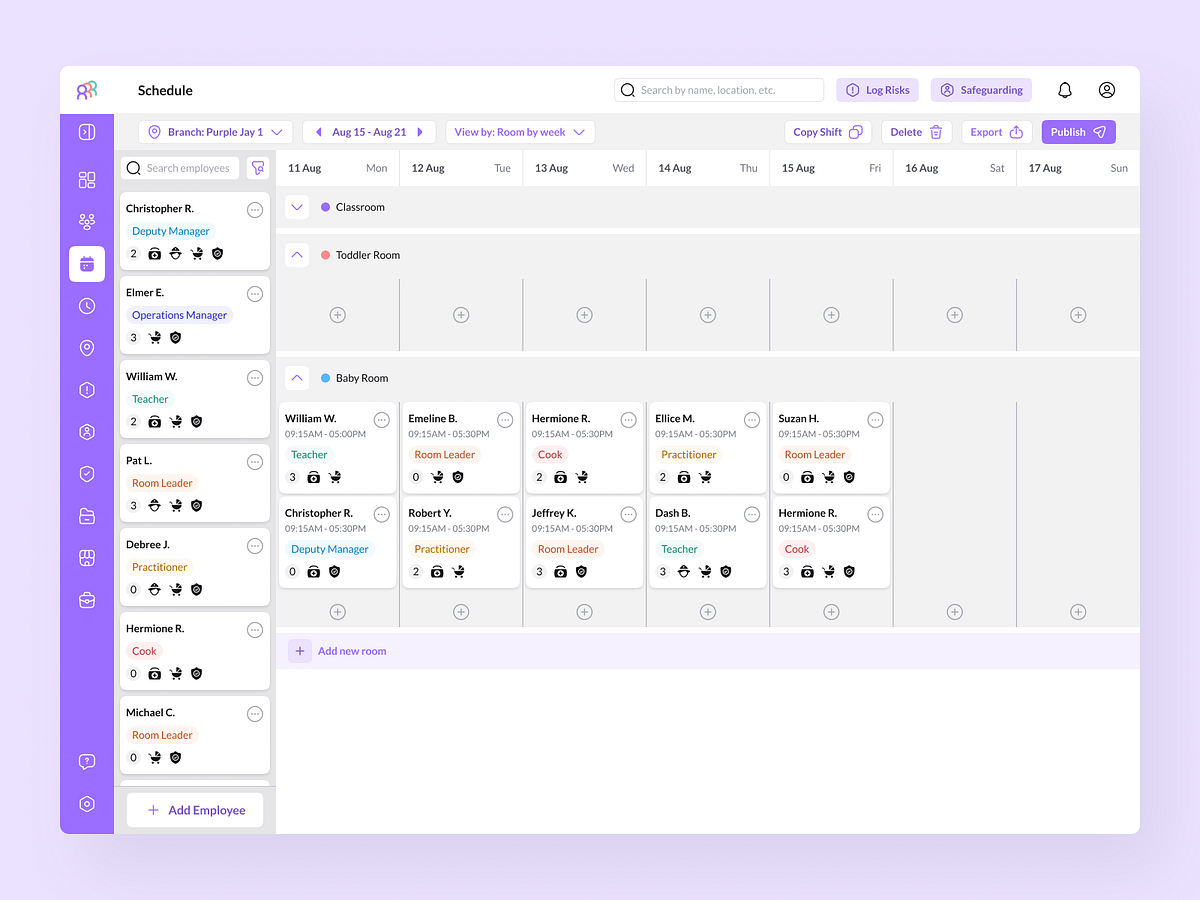Toggle the stroller icon on Elmer E.'s card
Image resolution: width=1200 pixels, height=900 pixels.
[155, 337]
